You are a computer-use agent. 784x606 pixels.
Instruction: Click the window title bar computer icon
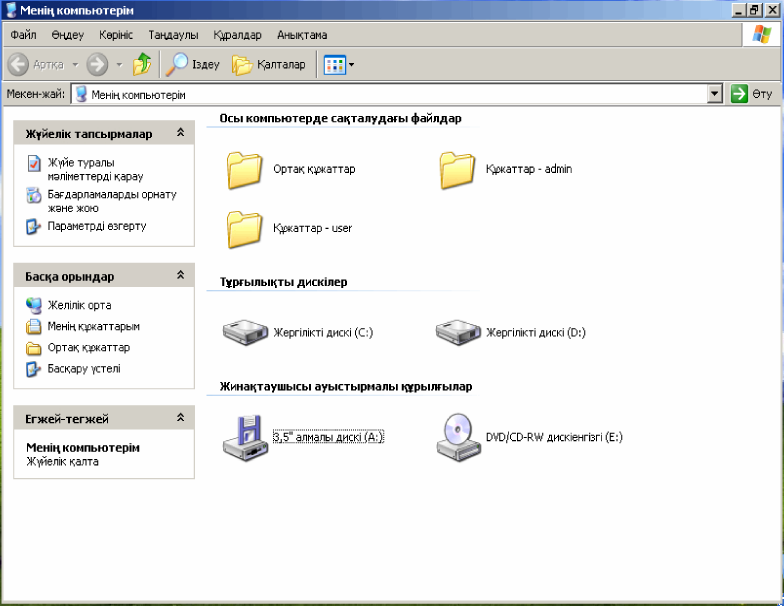(10, 10)
